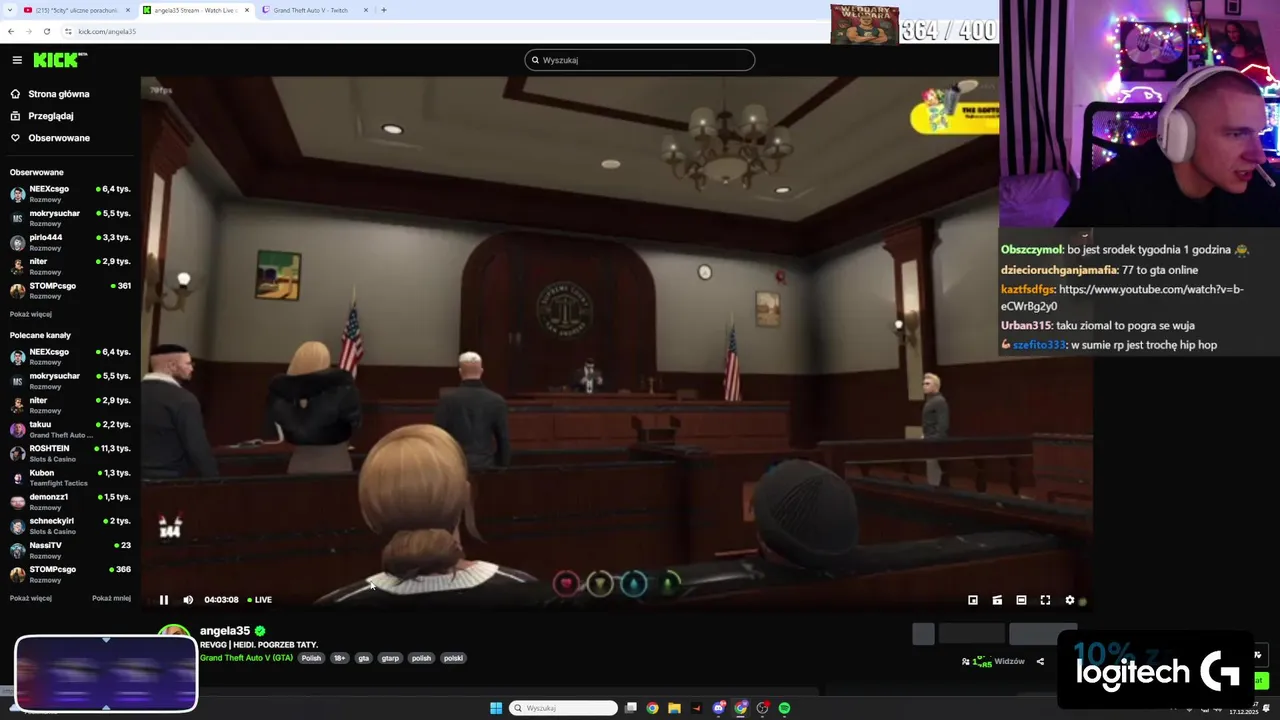Close the YouTube browser tab
This screenshot has width=1280, height=720.
(x=128, y=10)
